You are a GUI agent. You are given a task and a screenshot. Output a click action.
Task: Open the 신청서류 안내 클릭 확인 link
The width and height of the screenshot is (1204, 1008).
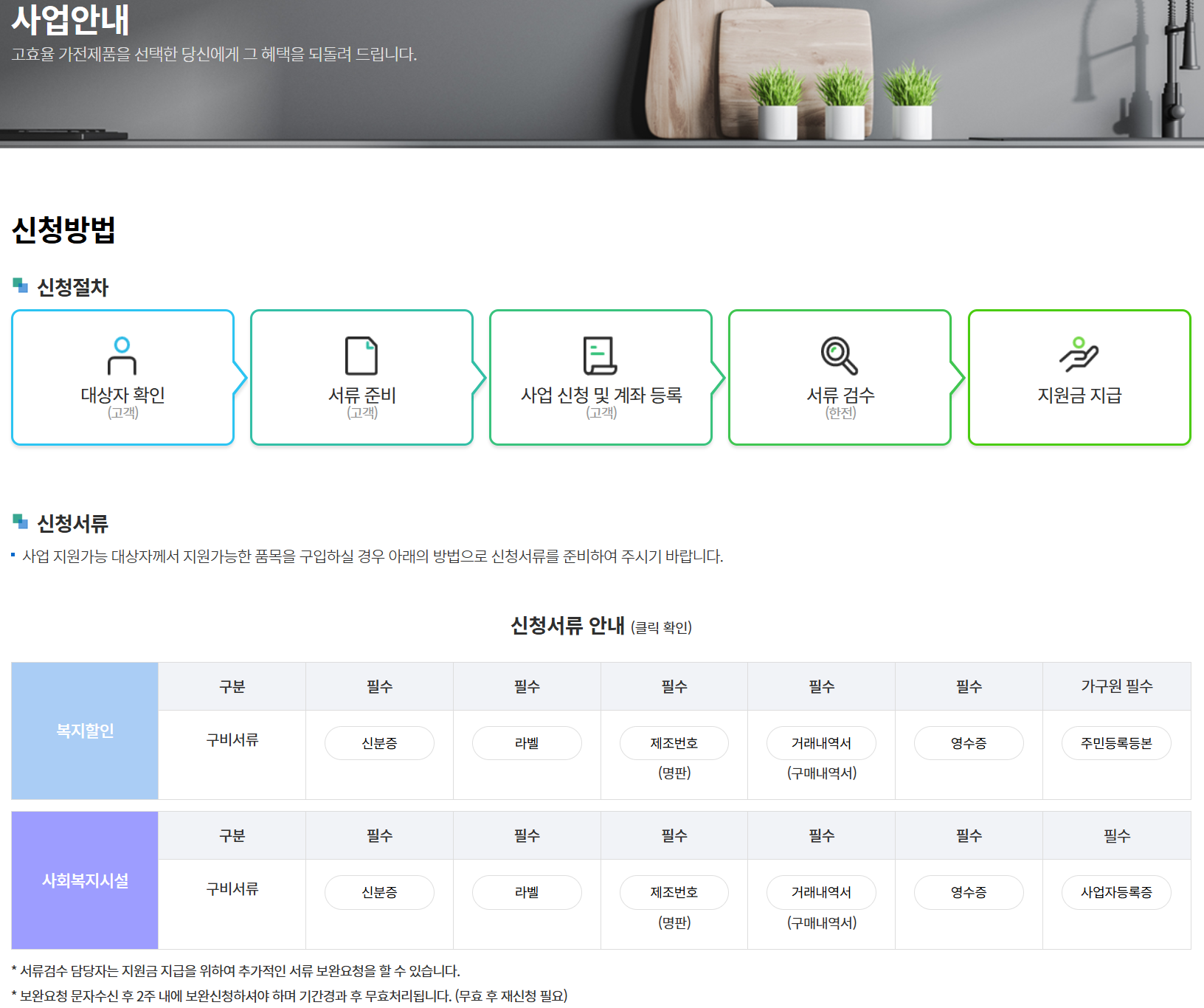click(601, 626)
